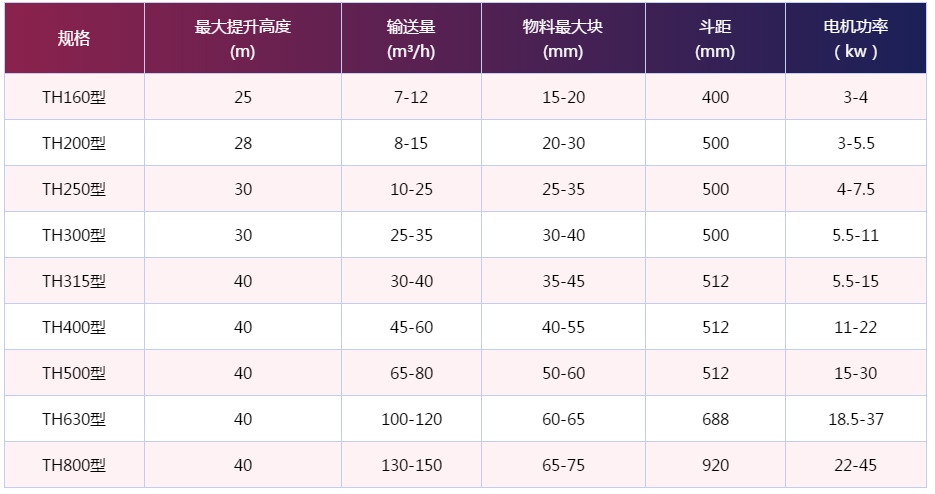
Task: Click the 18.5-37 motor power cell
Action: [856, 419]
